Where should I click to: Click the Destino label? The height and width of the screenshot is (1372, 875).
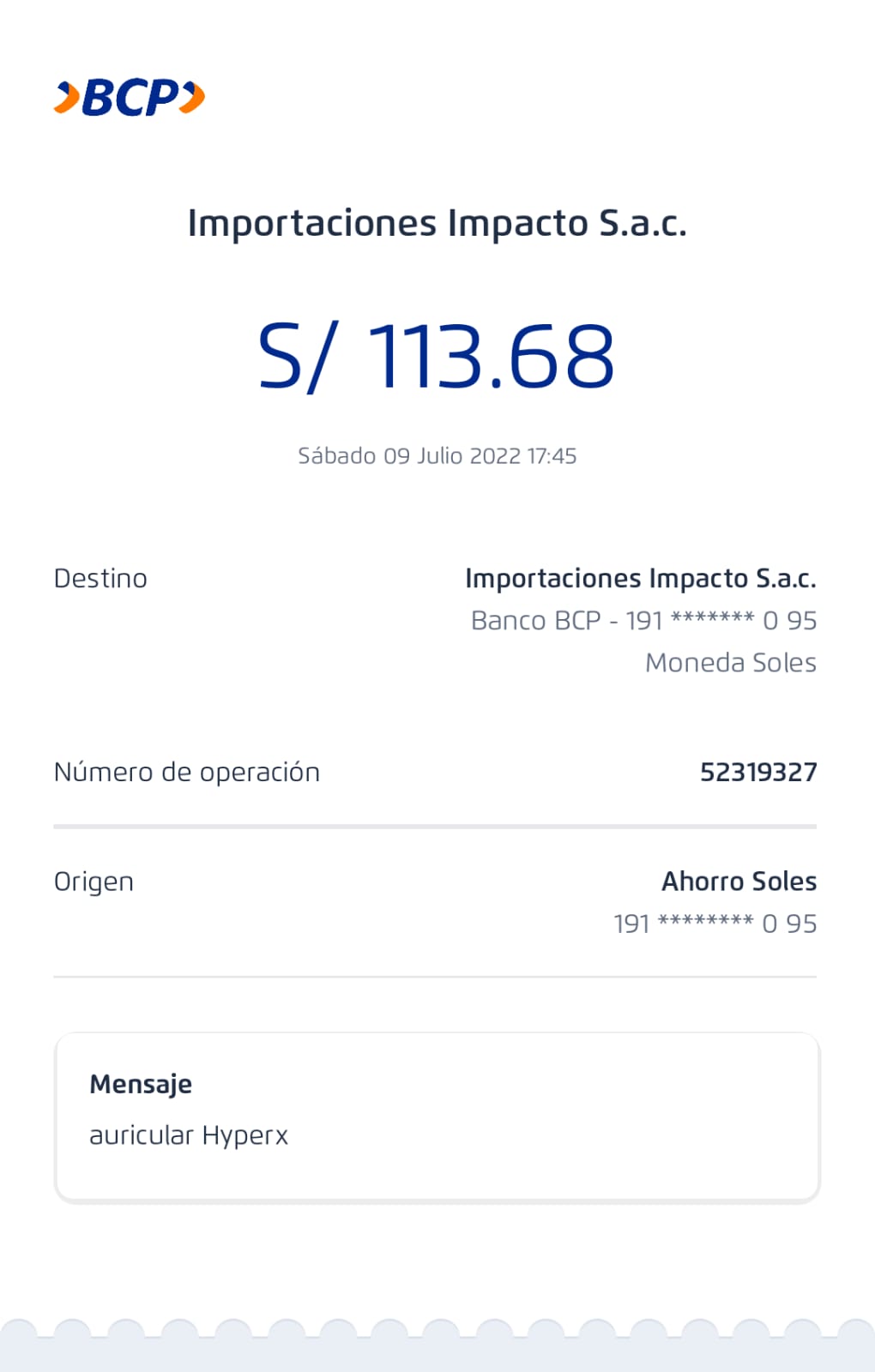[x=100, y=579]
